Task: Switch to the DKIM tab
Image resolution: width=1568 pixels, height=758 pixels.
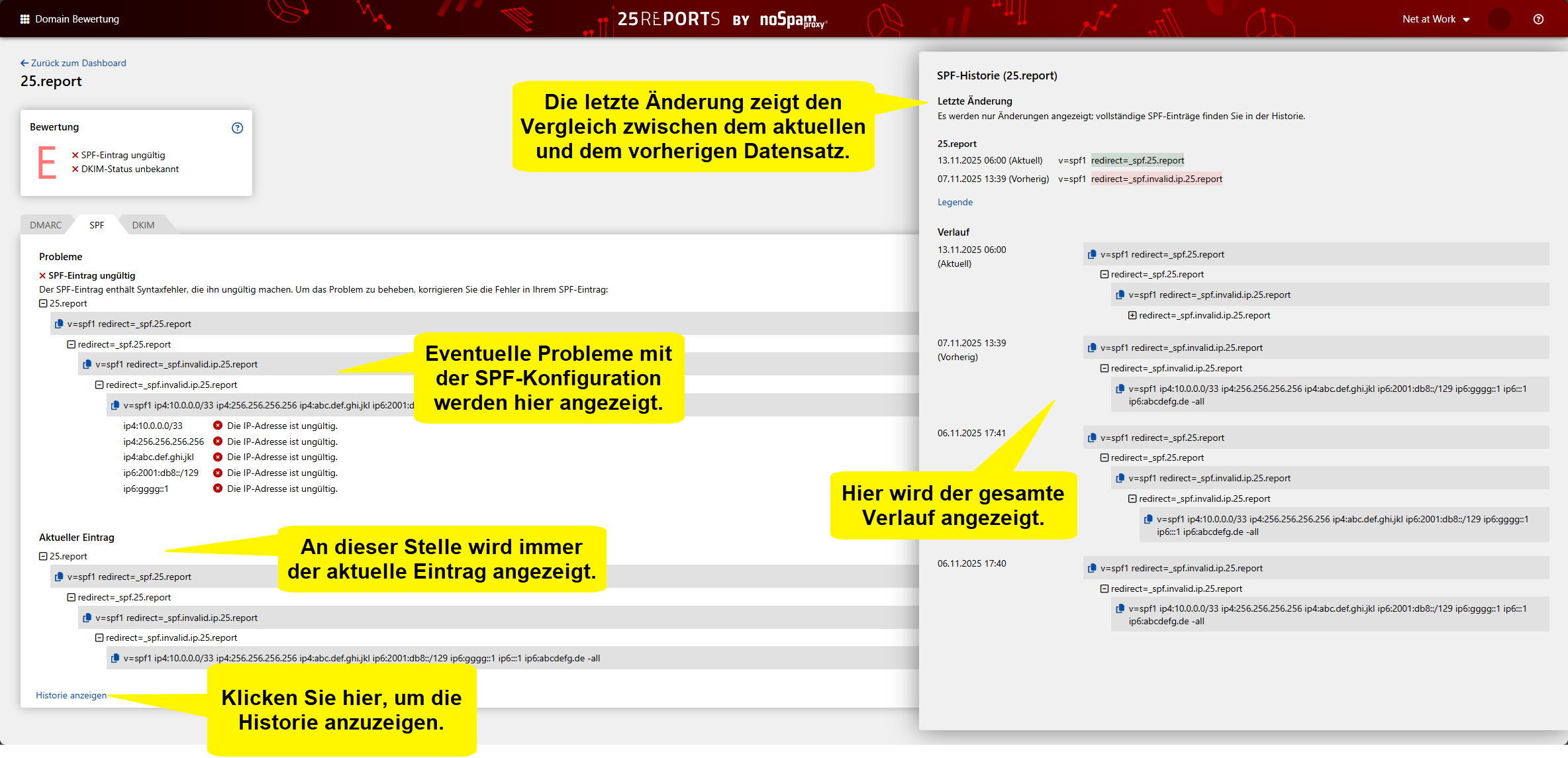Action: [143, 225]
